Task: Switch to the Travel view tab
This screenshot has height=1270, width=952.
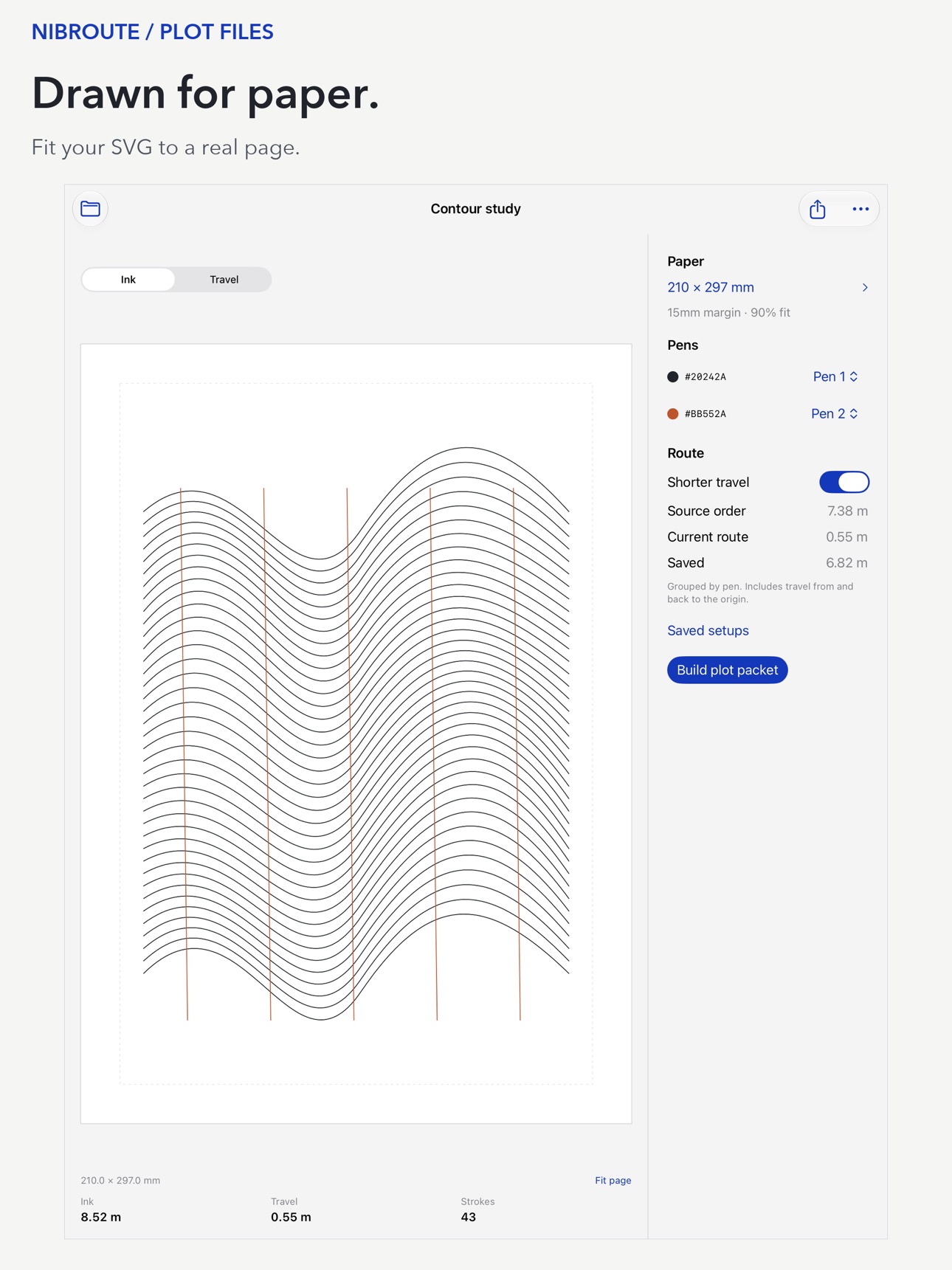Action: pyautogui.click(x=224, y=280)
